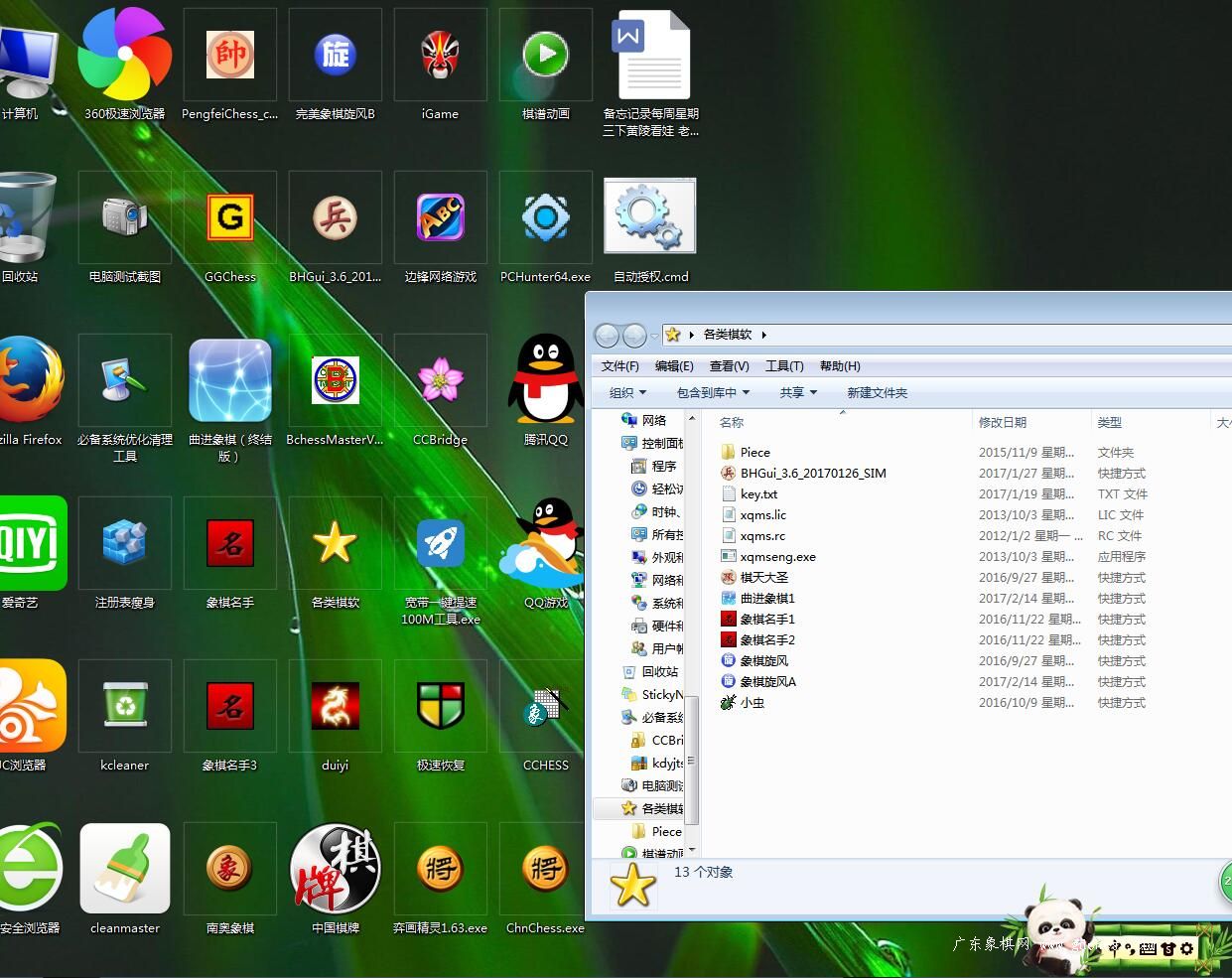Launch duiyi desktop icon
Screen dimensions: 1232x978
(x=336, y=717)
